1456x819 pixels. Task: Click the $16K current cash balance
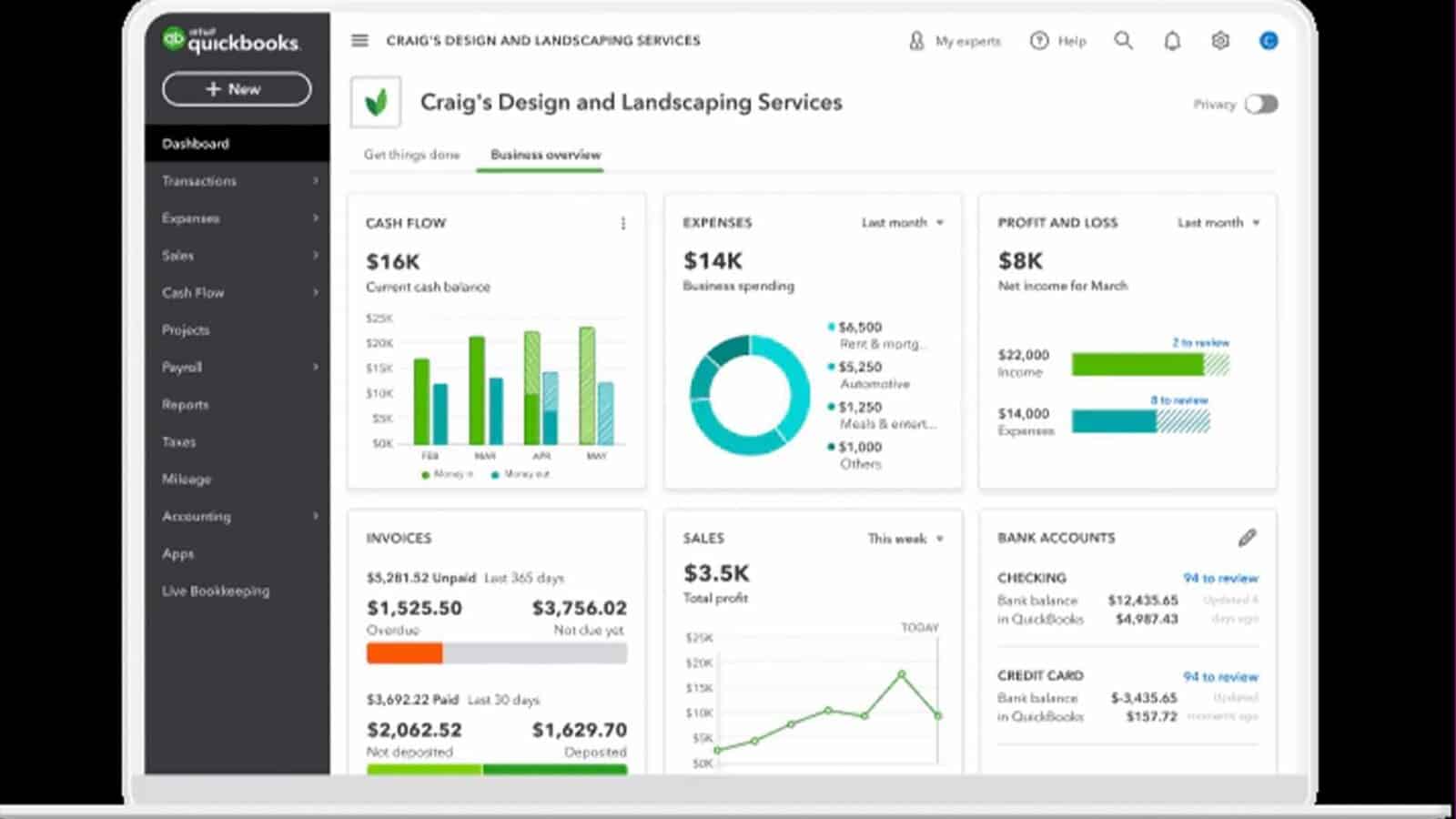[393, 262]
